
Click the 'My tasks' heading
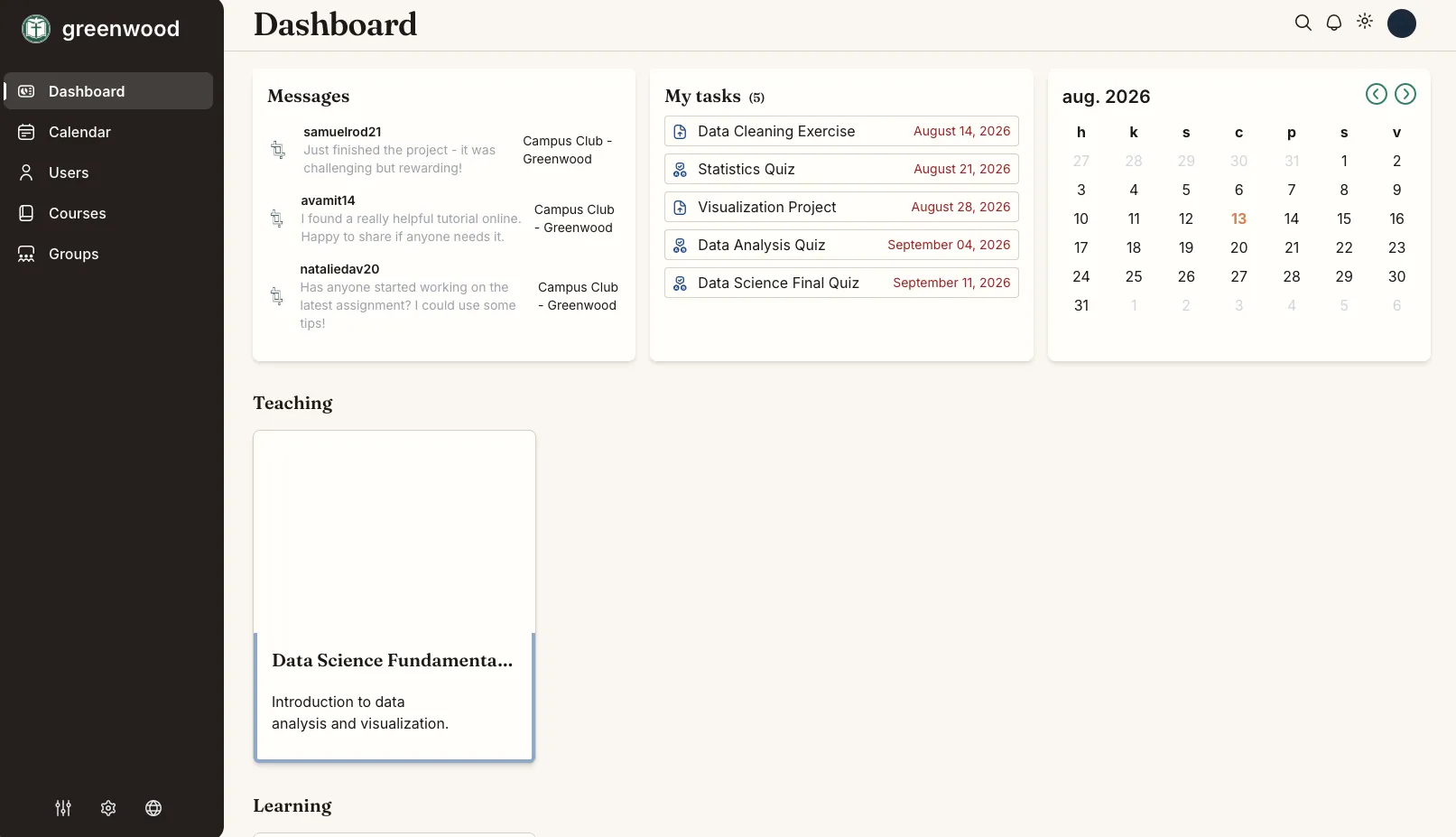coord(702,96)
